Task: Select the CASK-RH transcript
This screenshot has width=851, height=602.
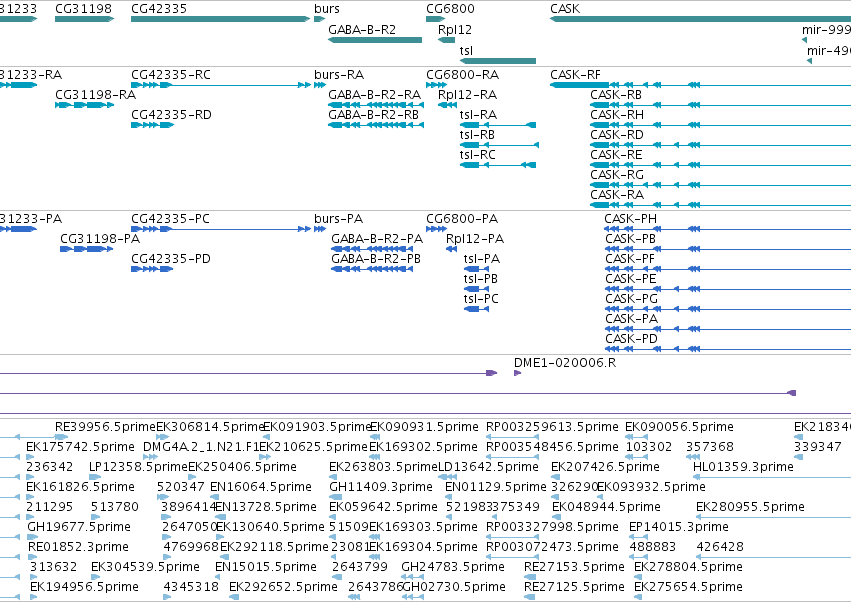Action: [720, 125]
